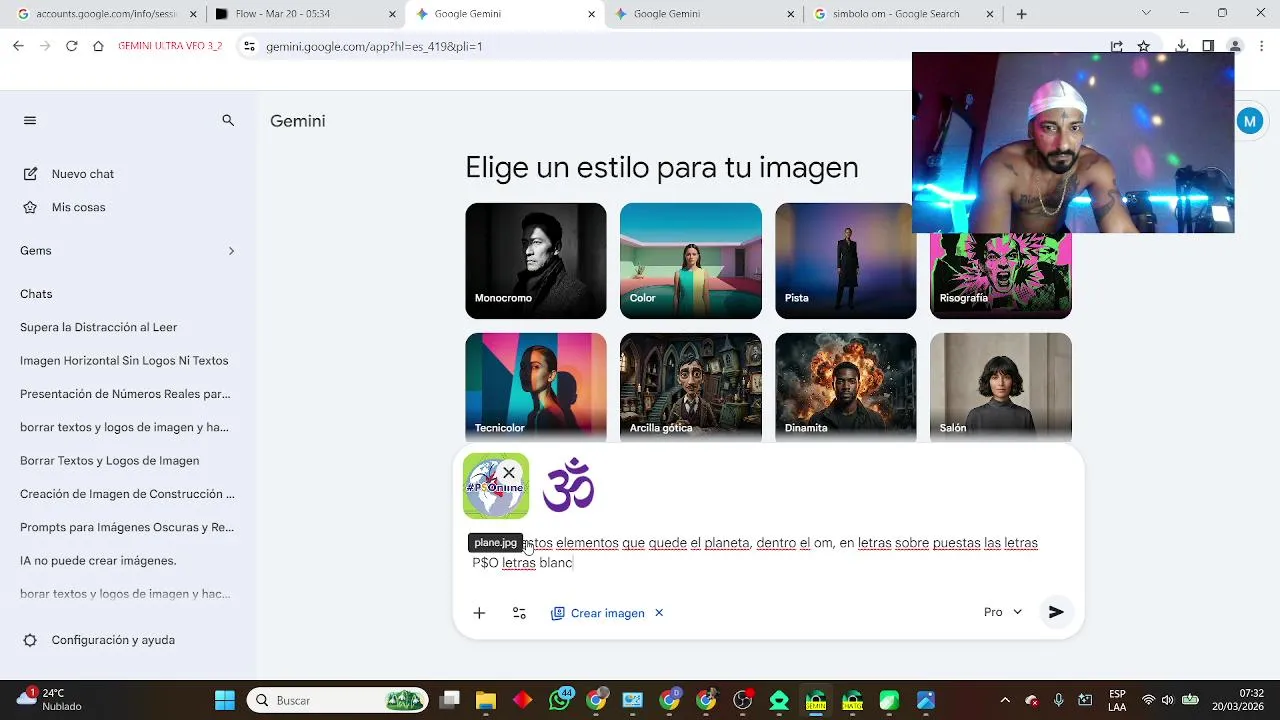Toggle the Crear imagen tool chip

coord(598,613)
